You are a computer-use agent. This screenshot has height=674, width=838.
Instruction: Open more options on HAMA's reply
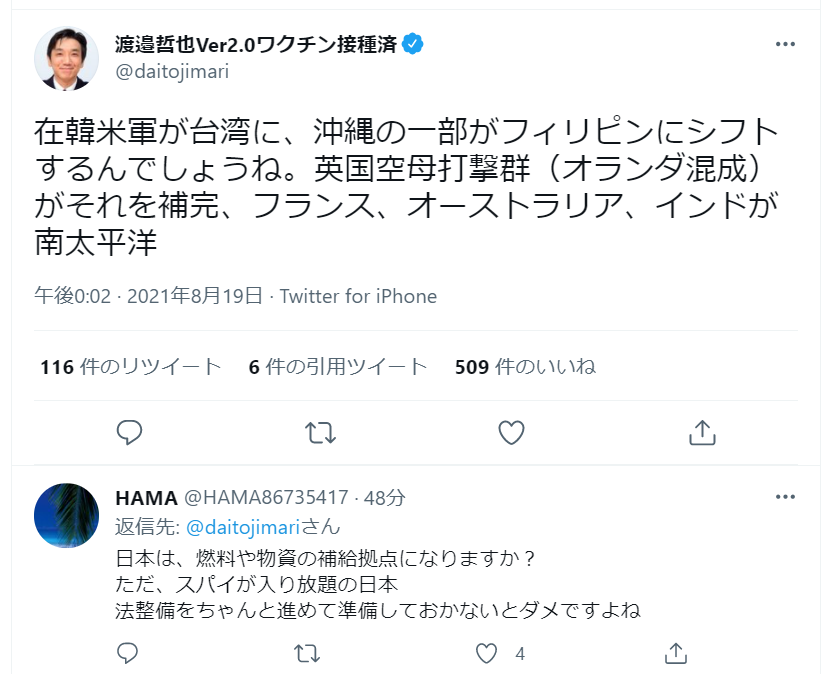click(x=785, y=497)
